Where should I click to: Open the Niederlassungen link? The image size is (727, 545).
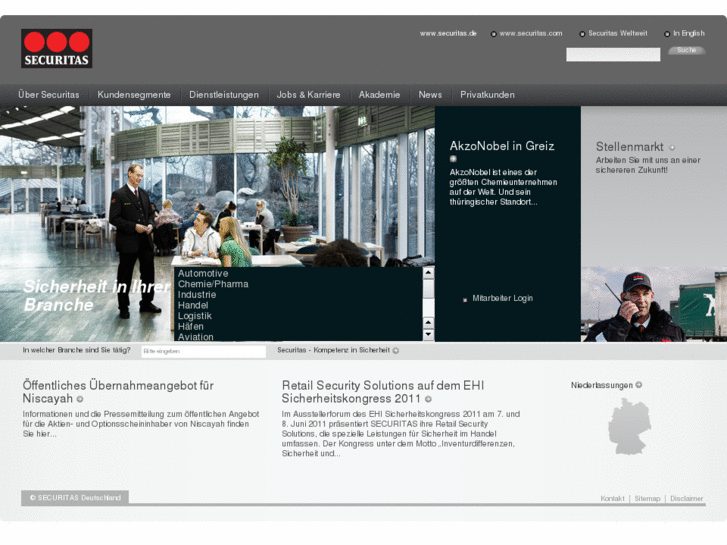click(602, 385)
